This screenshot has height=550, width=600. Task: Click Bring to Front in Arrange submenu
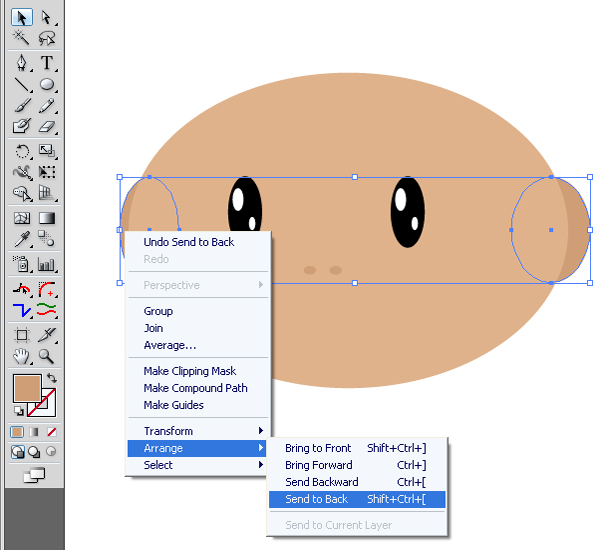pos(357,448)
